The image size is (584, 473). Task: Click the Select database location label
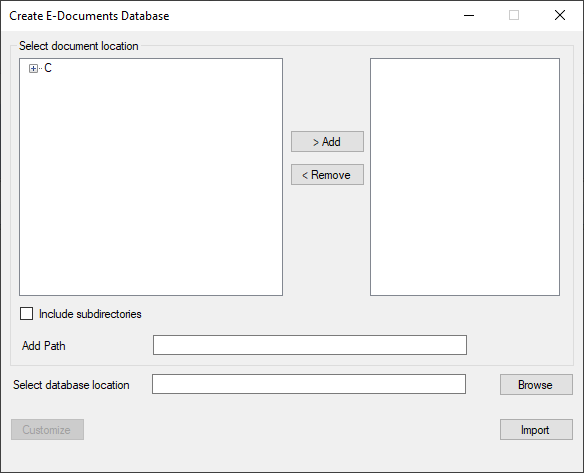point(71,385)
